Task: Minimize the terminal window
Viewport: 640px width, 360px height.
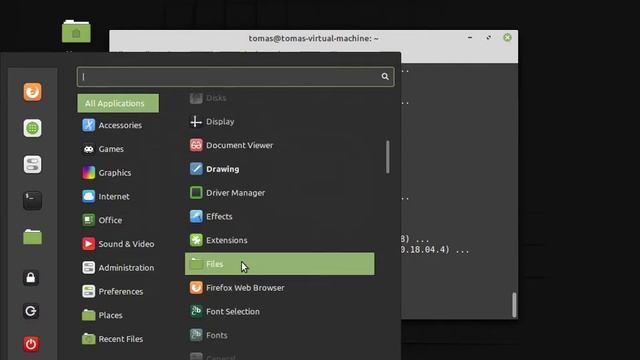Action: click(x=470, y=38)
